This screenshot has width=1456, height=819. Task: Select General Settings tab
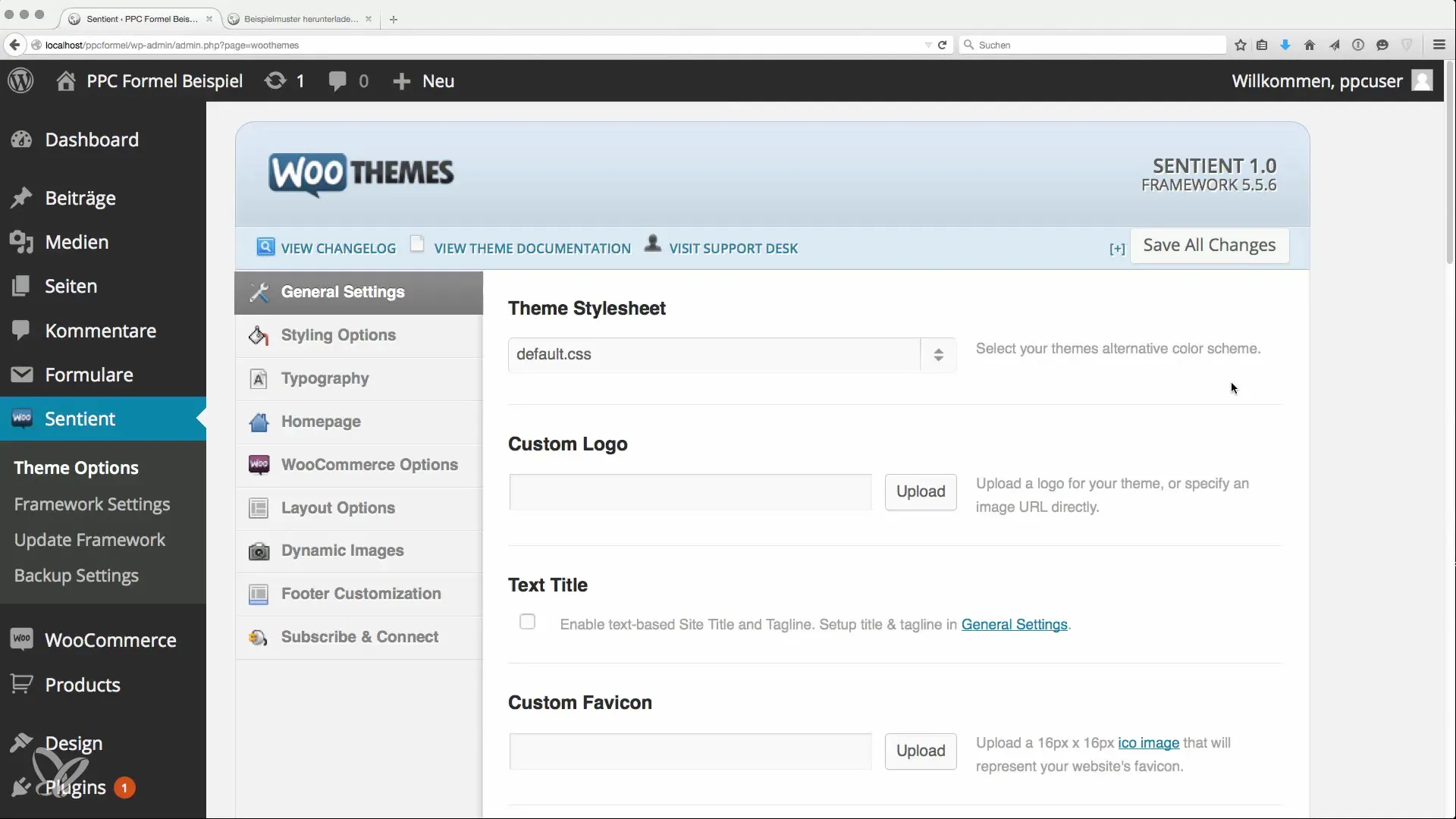(359, 293)
